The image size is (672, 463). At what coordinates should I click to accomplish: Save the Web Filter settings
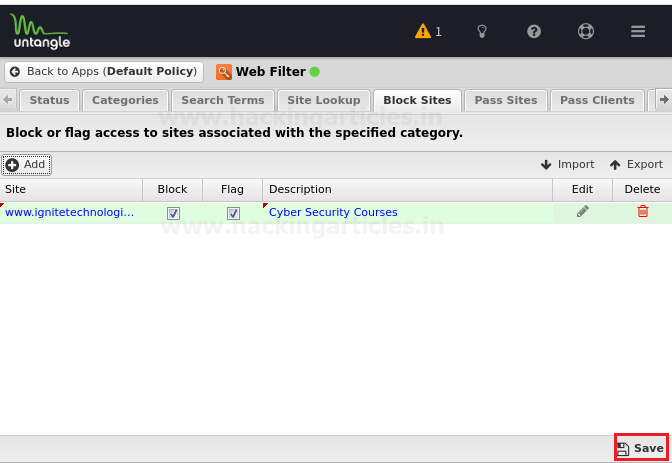641,448
